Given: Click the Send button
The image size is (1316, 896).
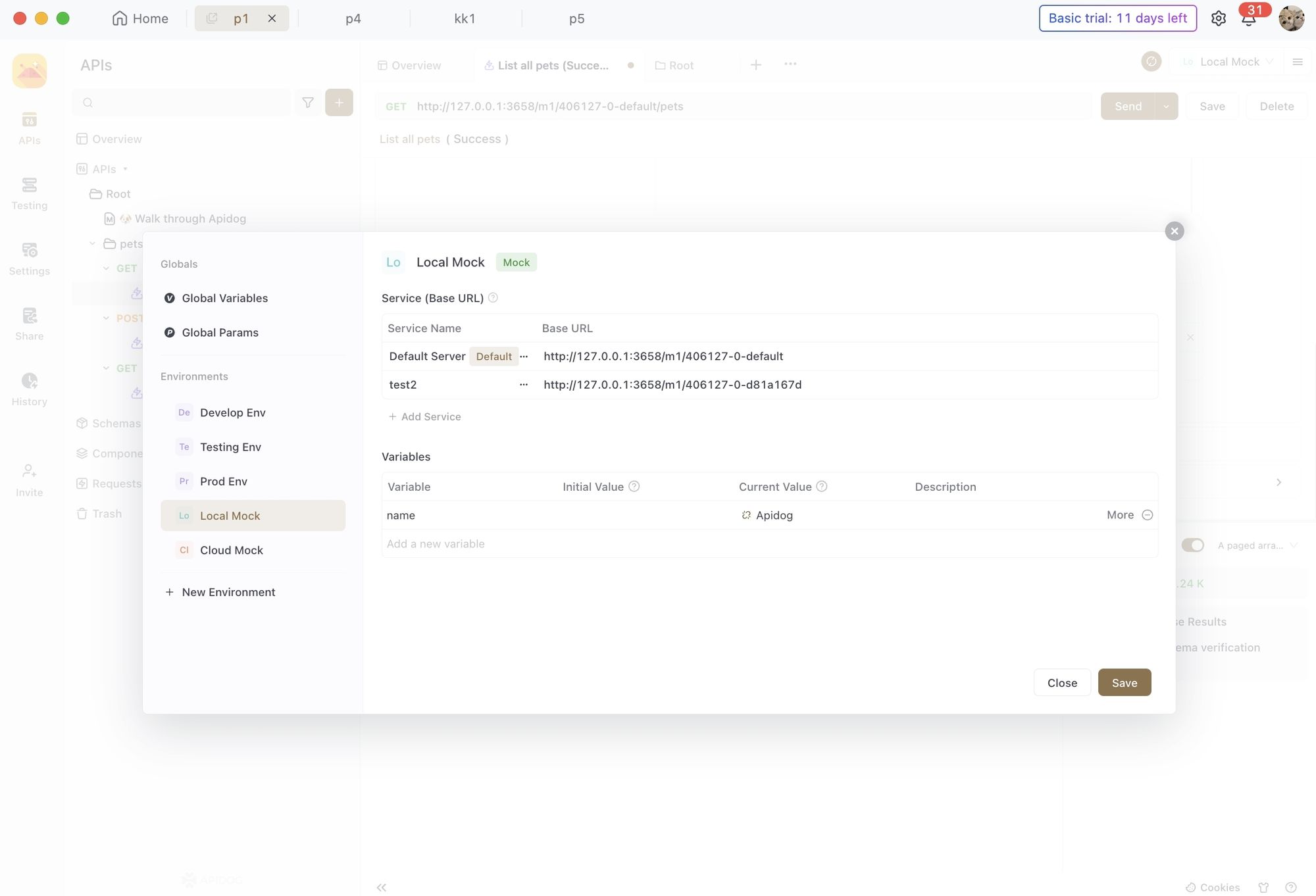Looking at the screenshot, I should [1128, 106].
